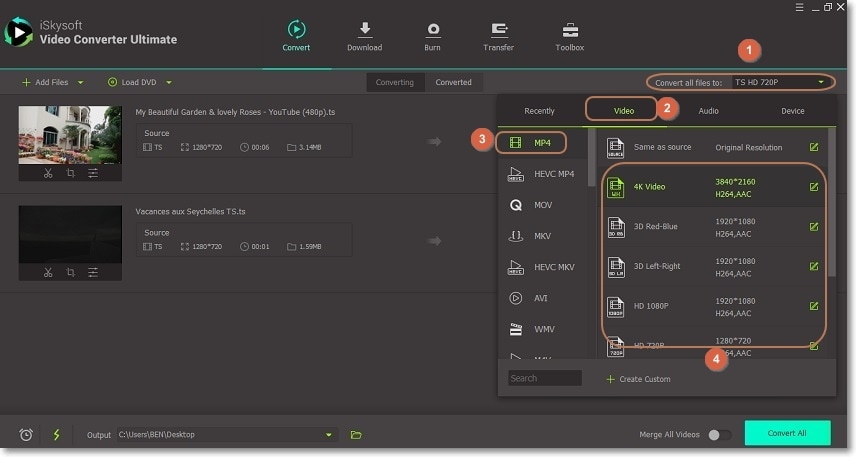
Task: Click the Add Files button
Action: tap(45, 82)
